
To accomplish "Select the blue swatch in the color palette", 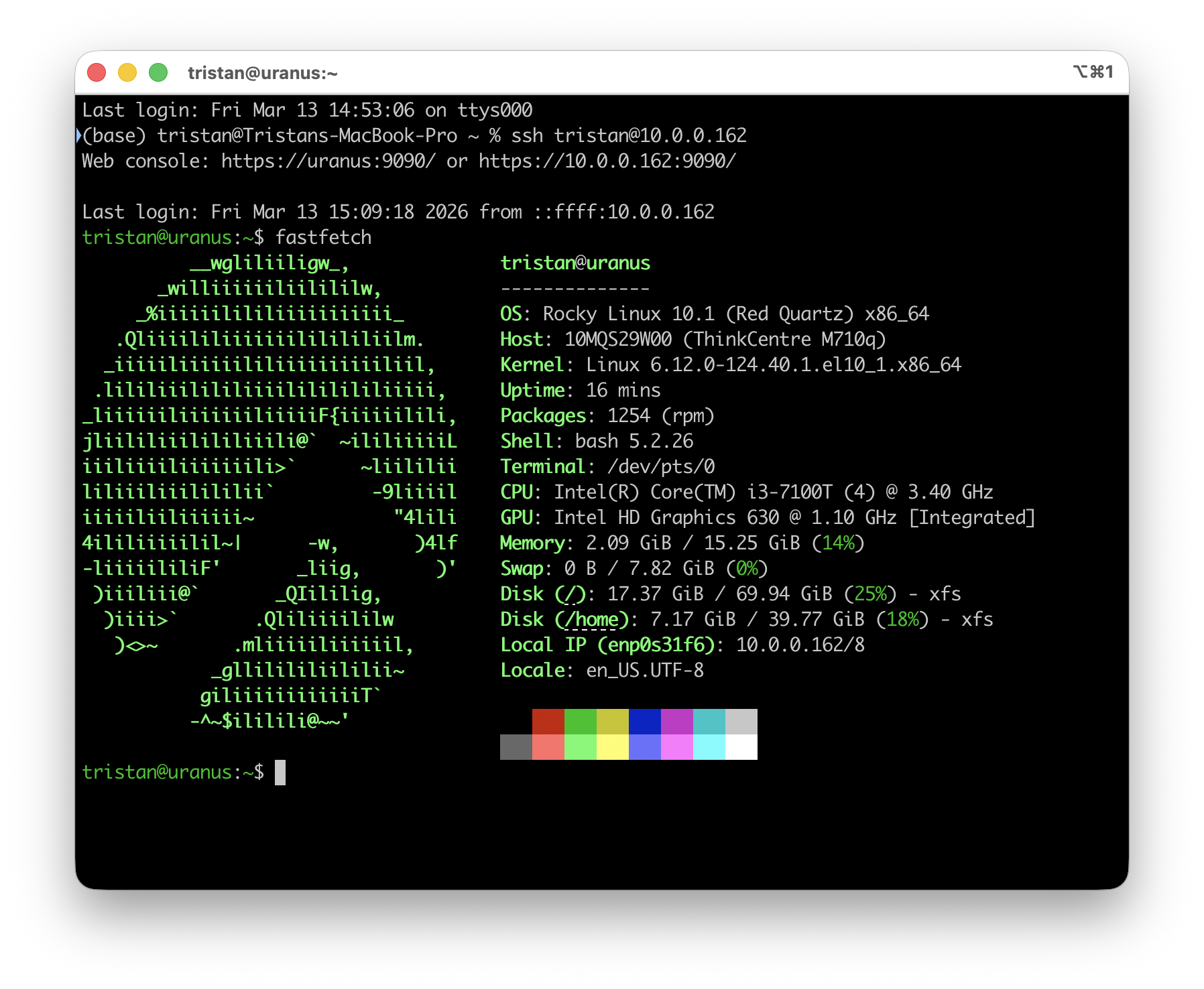I will pos(644,722).
